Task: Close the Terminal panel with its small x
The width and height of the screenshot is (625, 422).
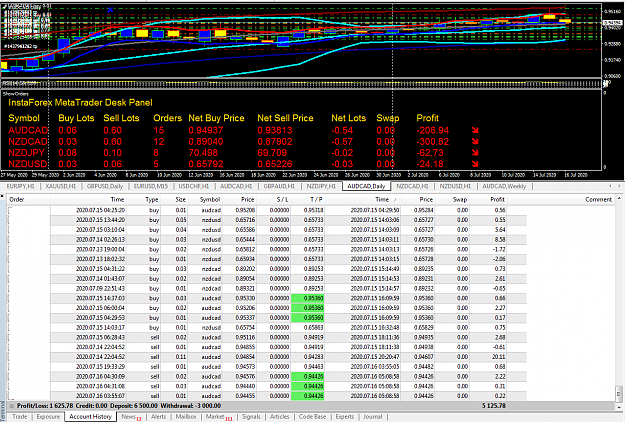Action: pos(2,196)
